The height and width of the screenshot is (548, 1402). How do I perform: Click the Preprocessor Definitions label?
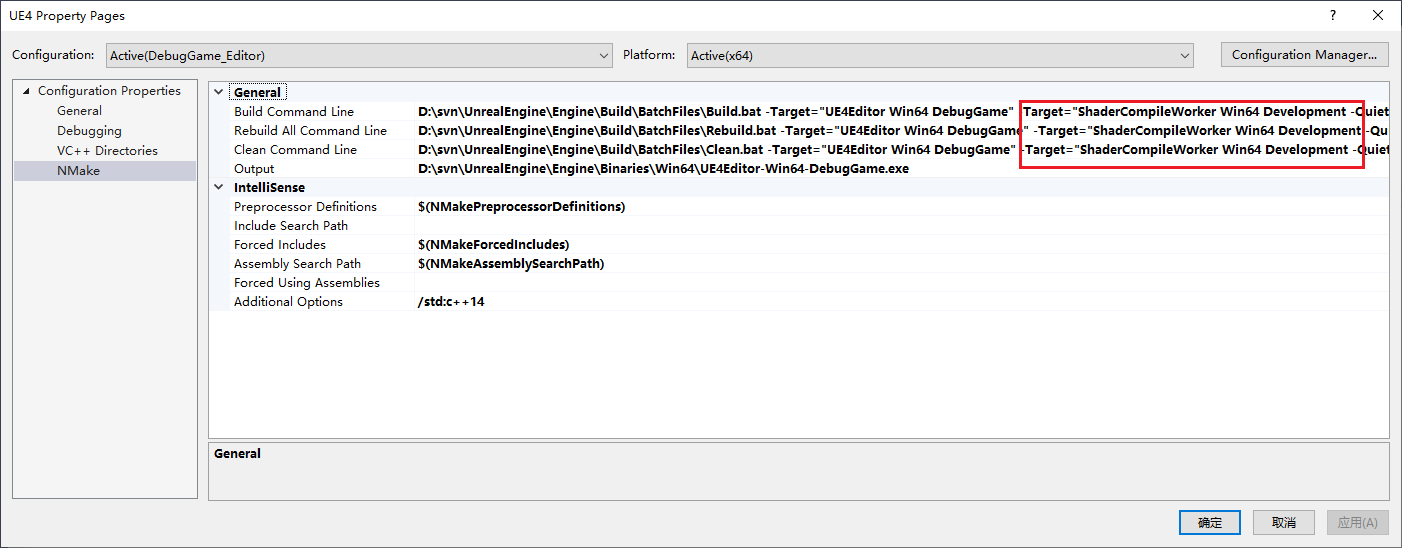pyautogui.click(x=305, y=207)
